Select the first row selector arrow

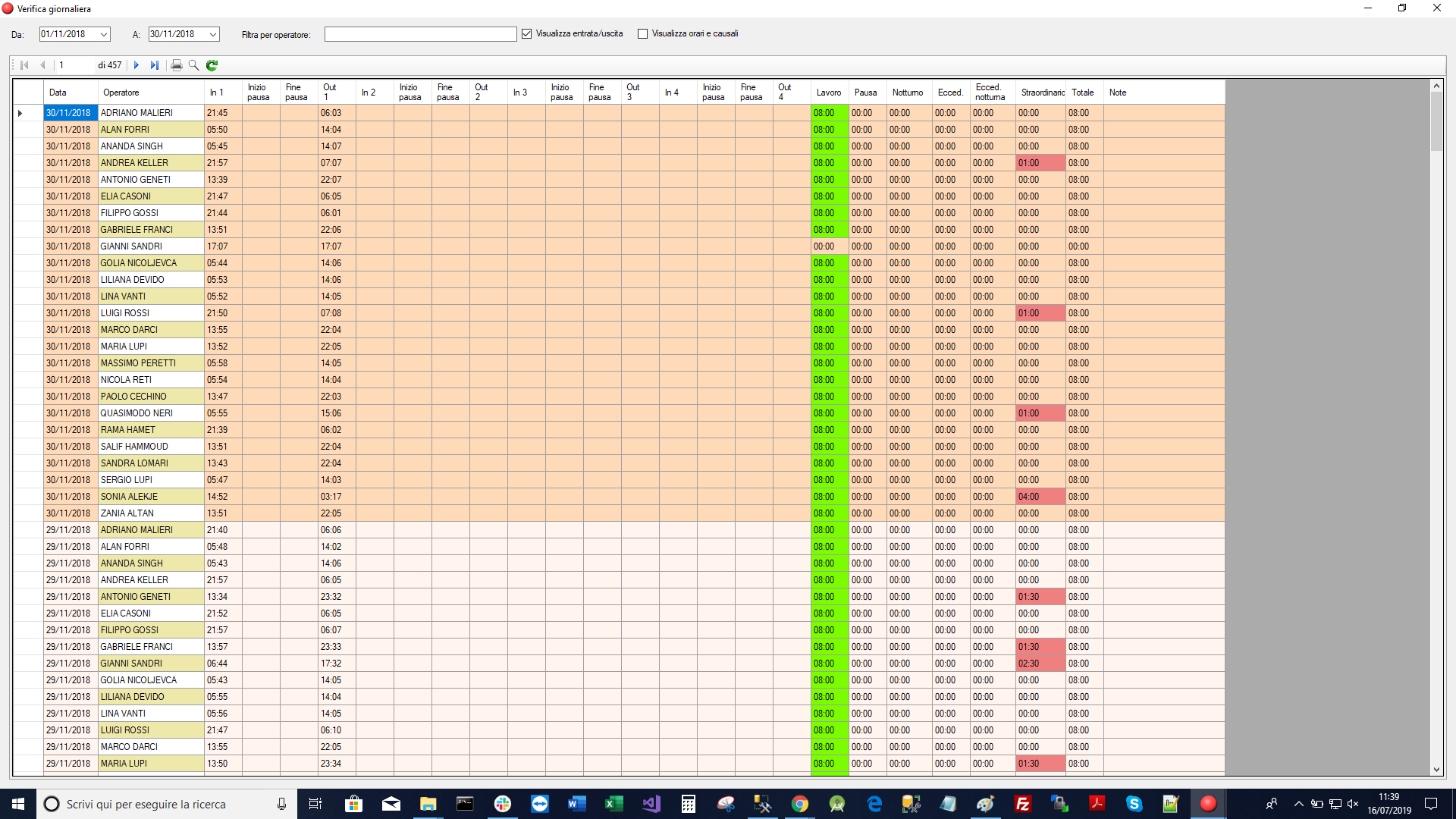[20, 113]
